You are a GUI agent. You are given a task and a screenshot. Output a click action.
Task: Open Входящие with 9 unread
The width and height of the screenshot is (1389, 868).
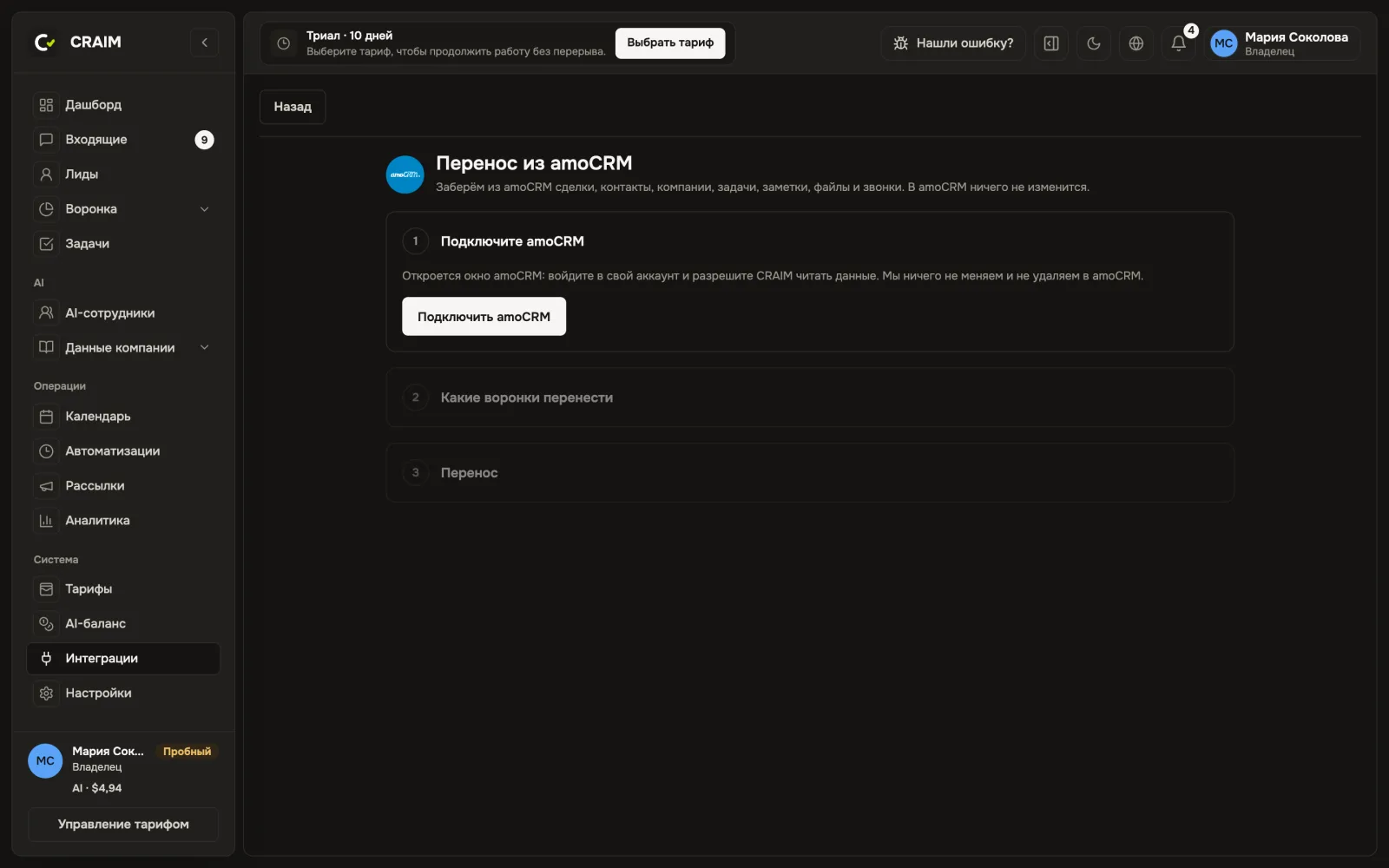[123, 140]
